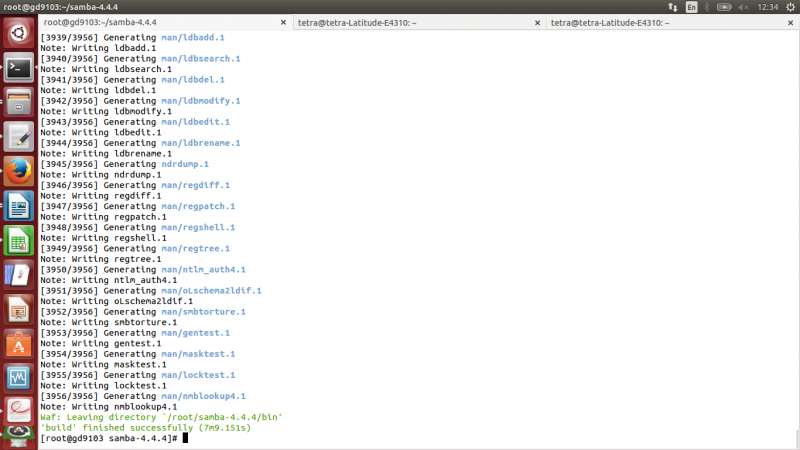Click man/regtree.1 file path

[x=195, y=248]
